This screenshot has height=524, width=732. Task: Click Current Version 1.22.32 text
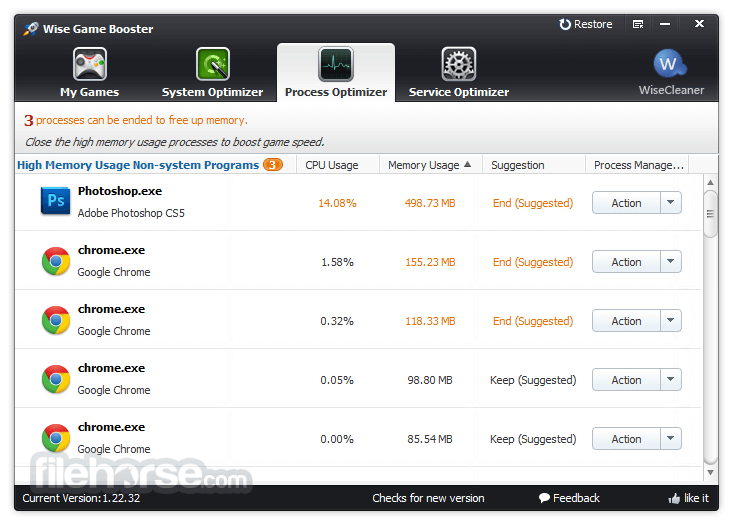tap(81, 498)
